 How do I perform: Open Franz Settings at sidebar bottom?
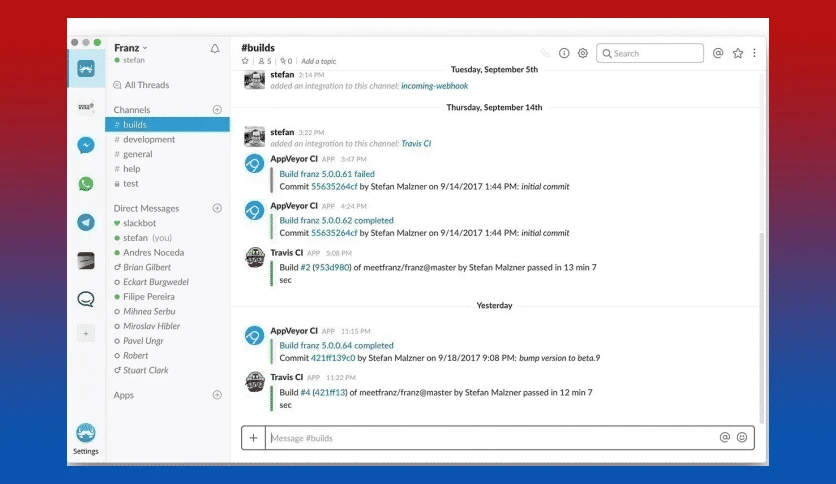click(86, 439)
